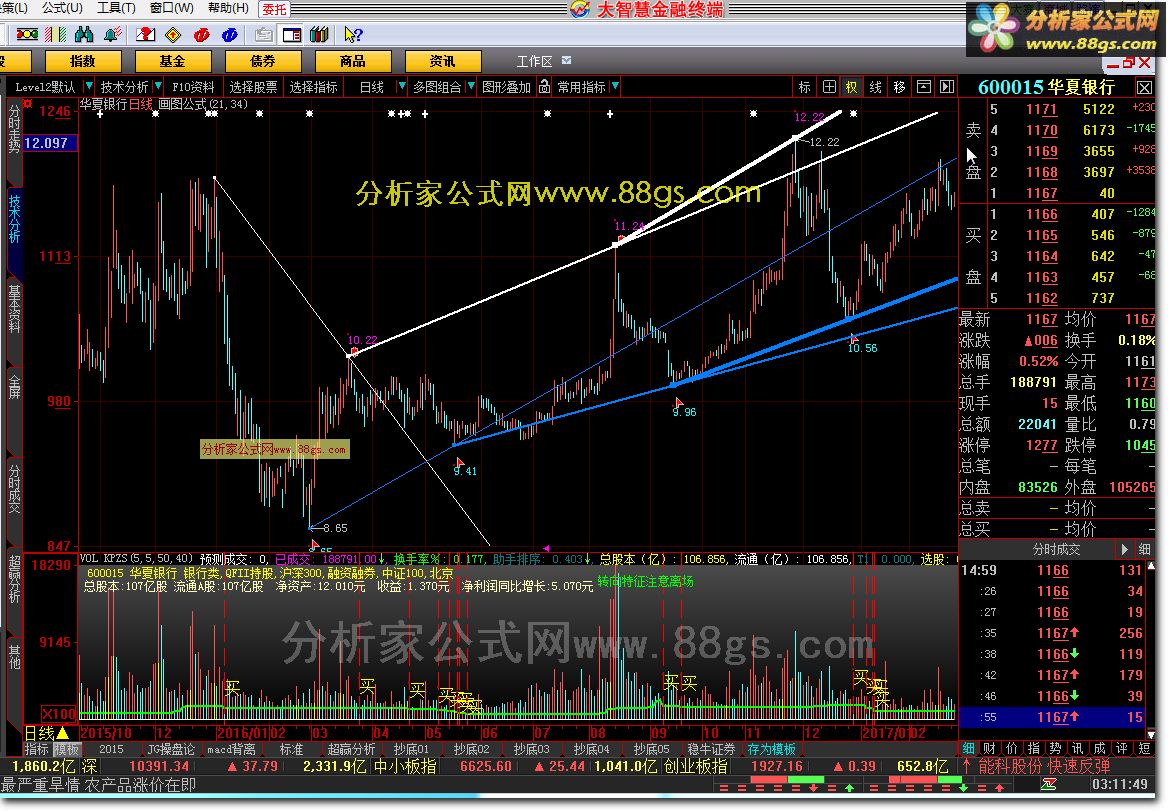
Task: Click the blue round toolbar icon
Action: [x=230, y=34]
